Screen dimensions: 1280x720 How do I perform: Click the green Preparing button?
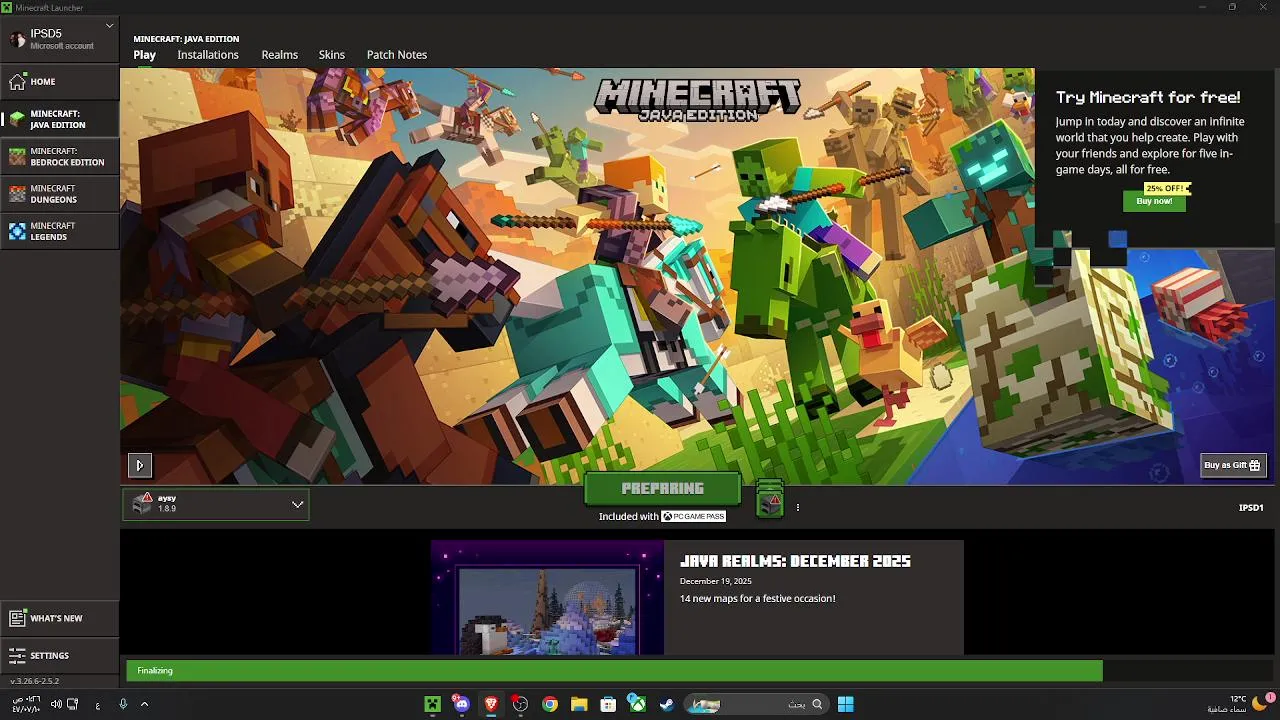[663, 489]
